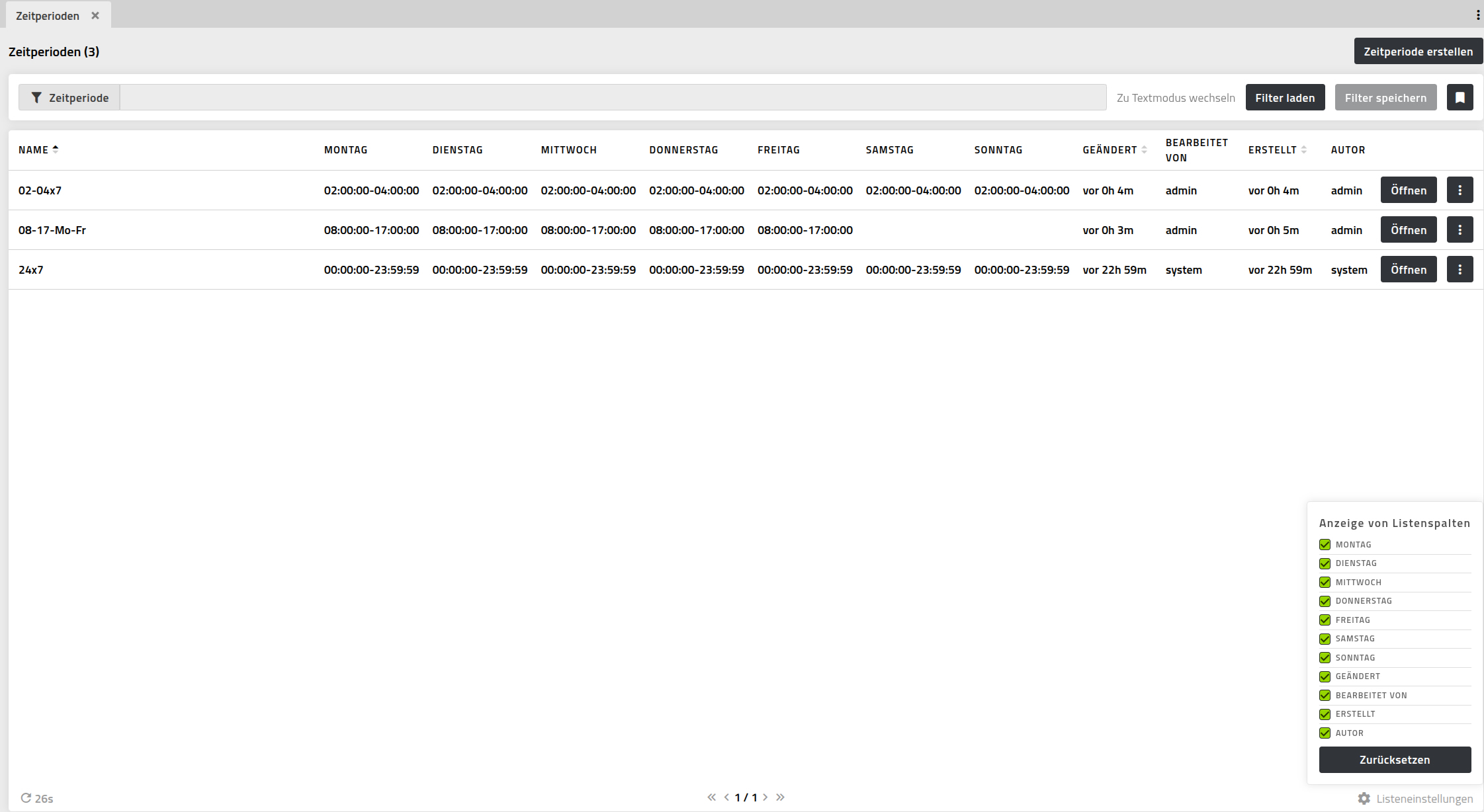This screenshot has height=812, width=1484.
Task: Uncheck the Samstag column checkbox
Action: point(1325,639)
